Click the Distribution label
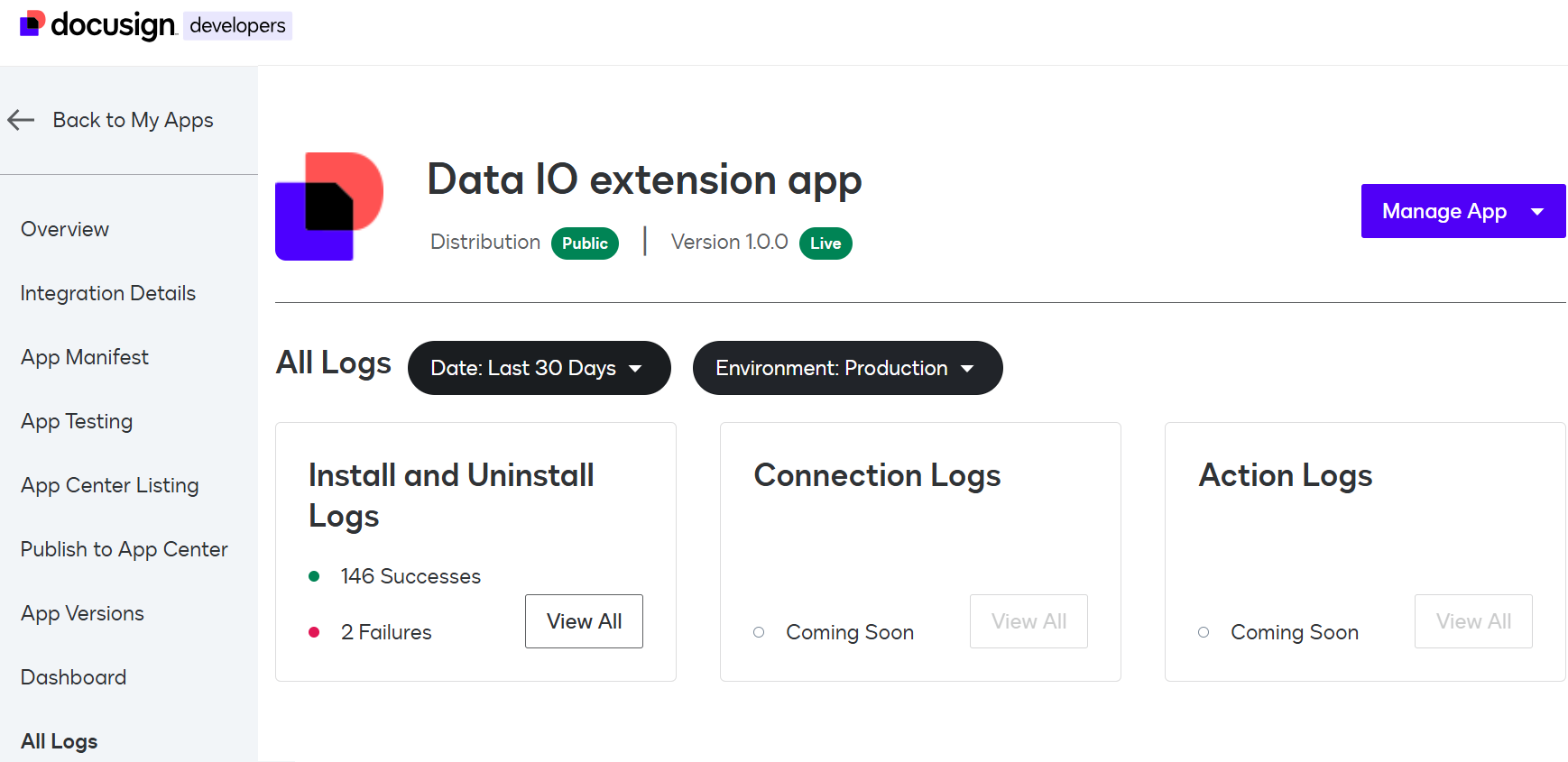 tap(485, 242)
